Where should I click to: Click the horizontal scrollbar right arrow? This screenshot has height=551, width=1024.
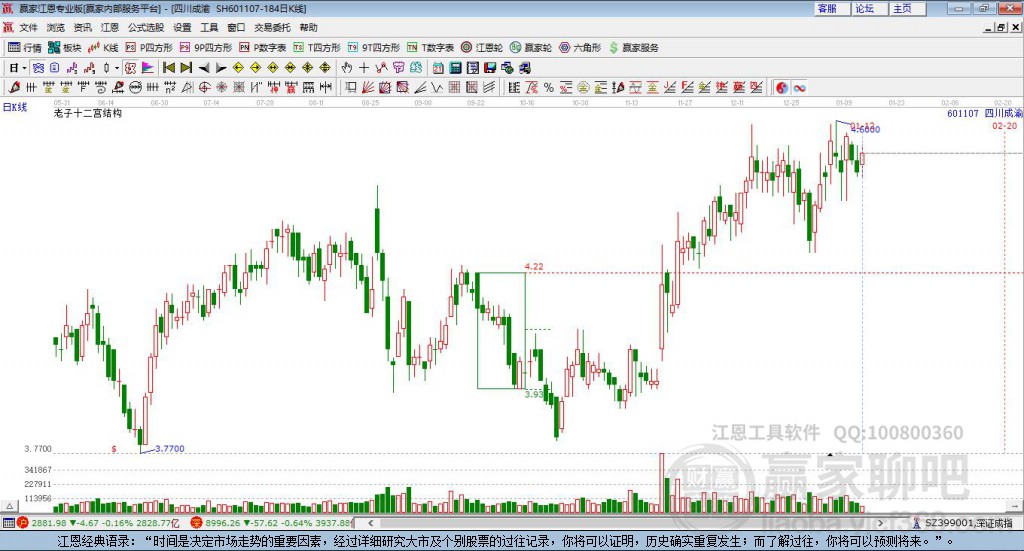[x=880, y=523]
